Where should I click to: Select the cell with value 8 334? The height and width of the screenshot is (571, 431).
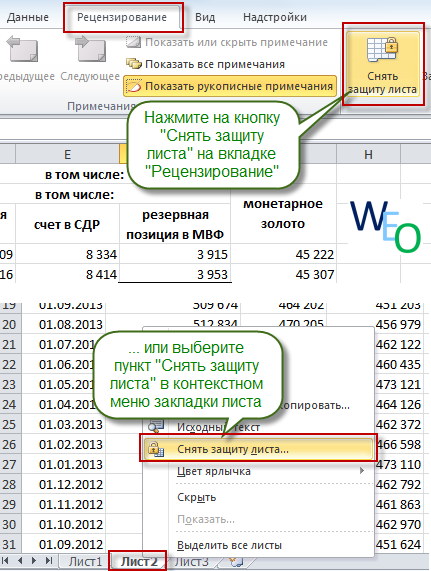click(x=67, y=254)
